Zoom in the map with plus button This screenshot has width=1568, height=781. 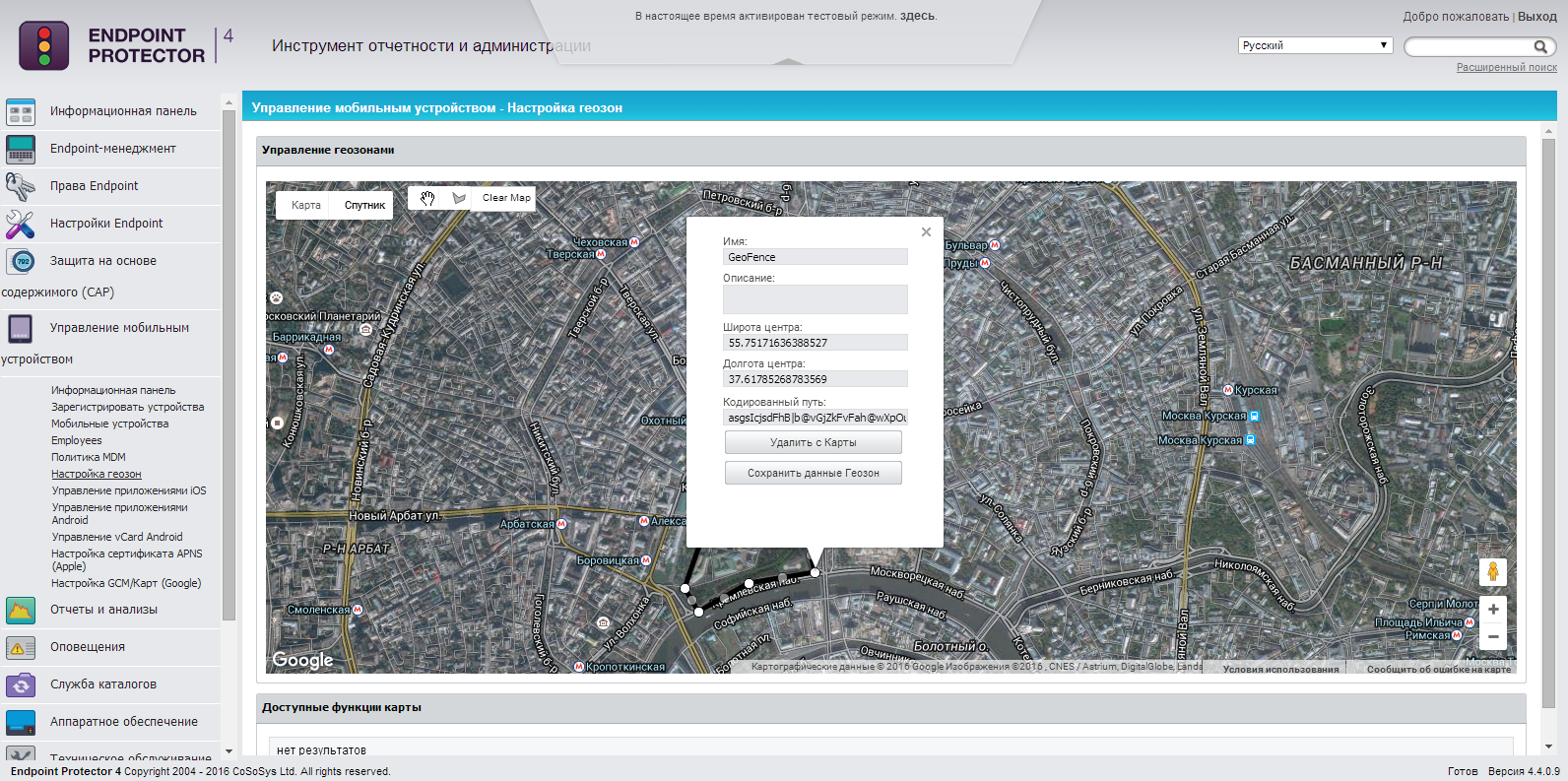click(1493, 610)
